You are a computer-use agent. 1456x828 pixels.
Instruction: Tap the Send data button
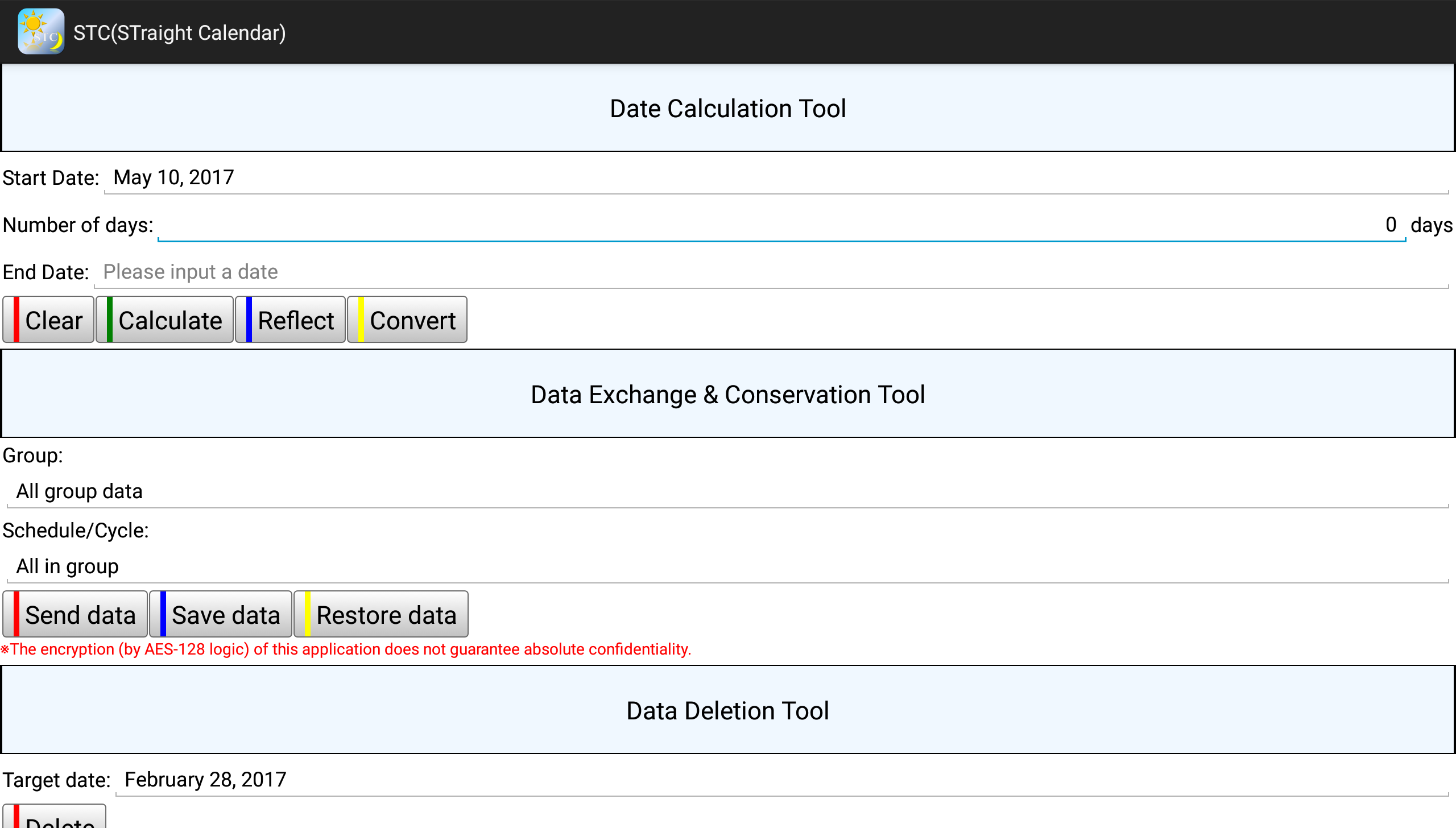click(75, 615)
